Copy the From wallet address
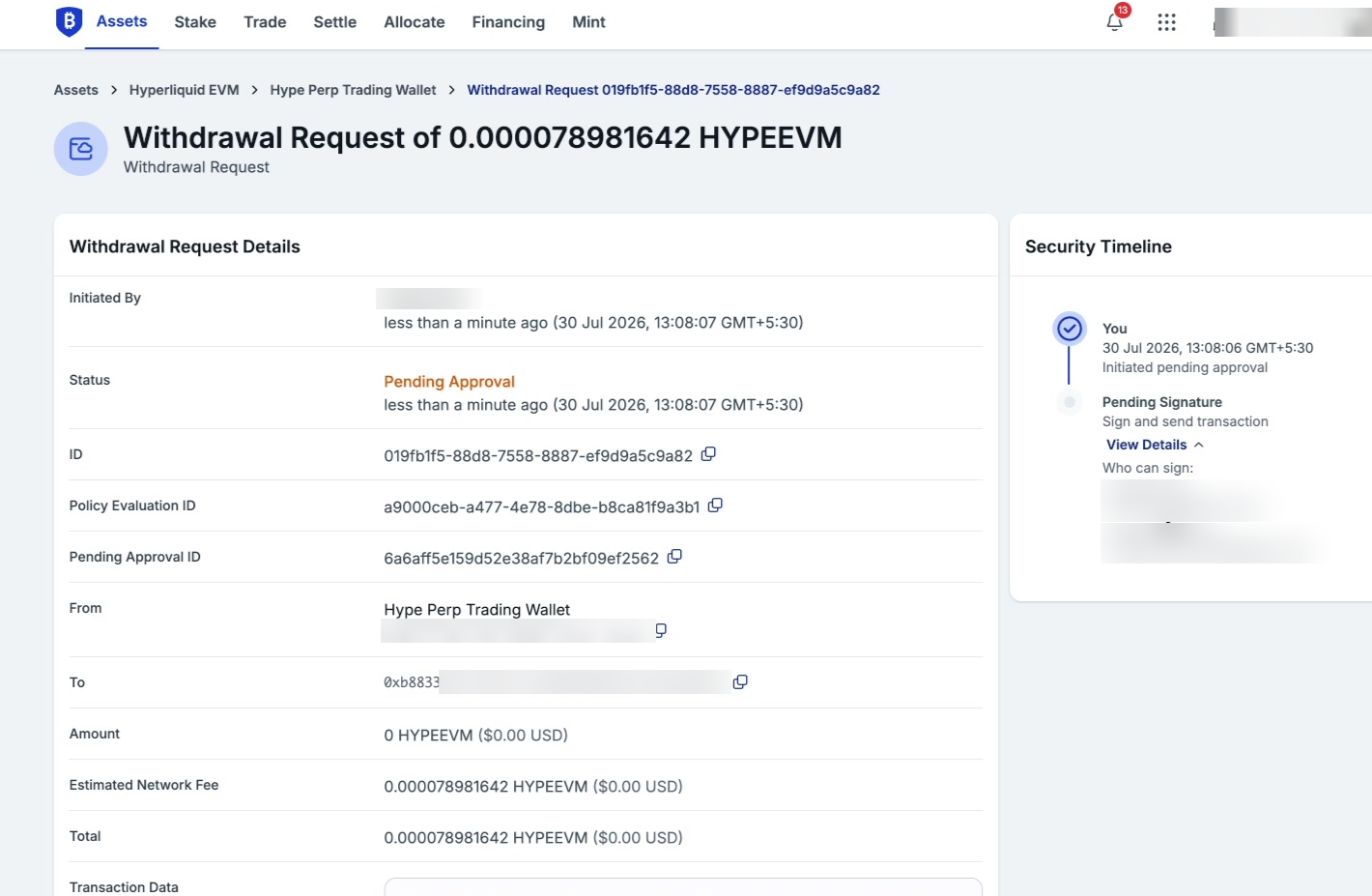 click(x=661, y=630)
